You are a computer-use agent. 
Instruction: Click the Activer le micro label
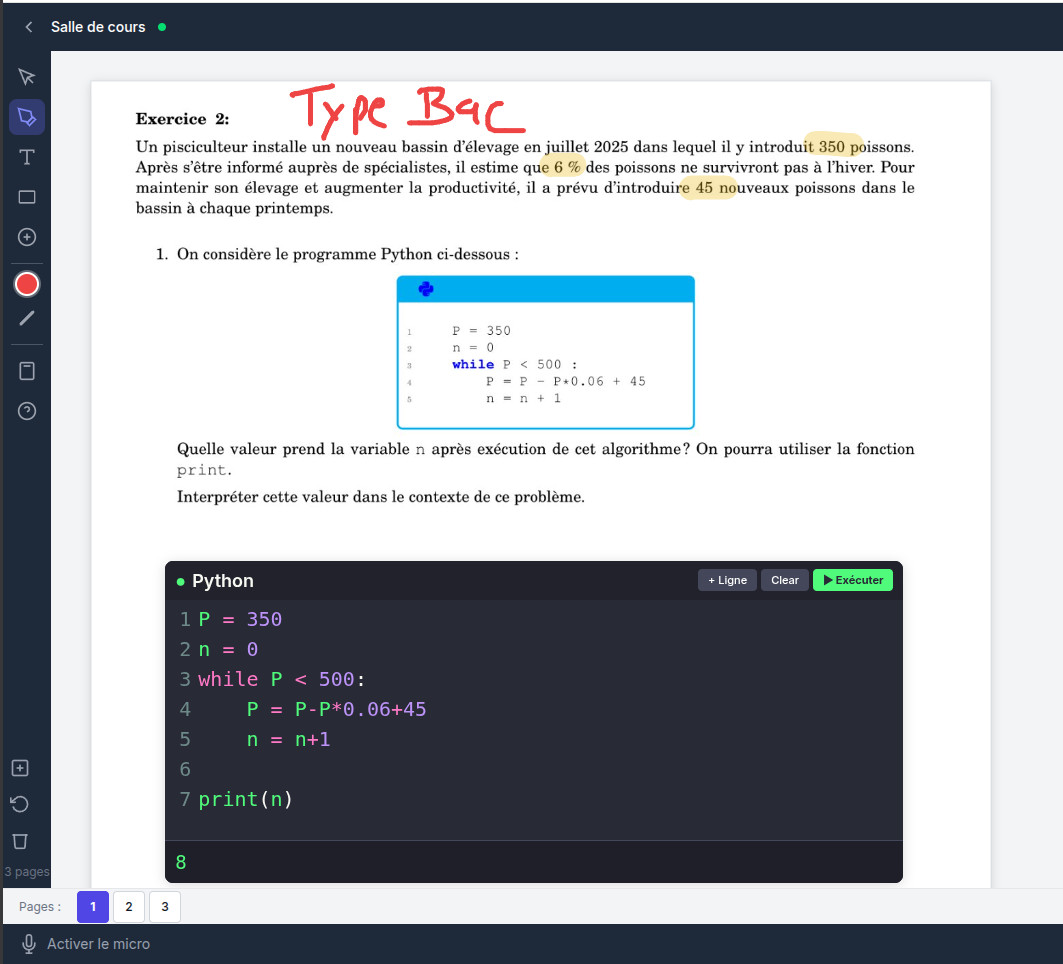point(98,944)
